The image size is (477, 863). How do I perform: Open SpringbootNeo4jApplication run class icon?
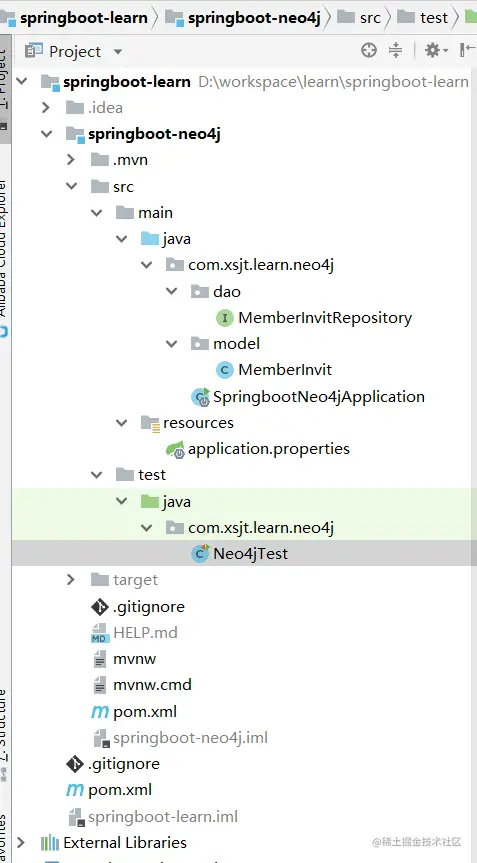tap(200, 397)
